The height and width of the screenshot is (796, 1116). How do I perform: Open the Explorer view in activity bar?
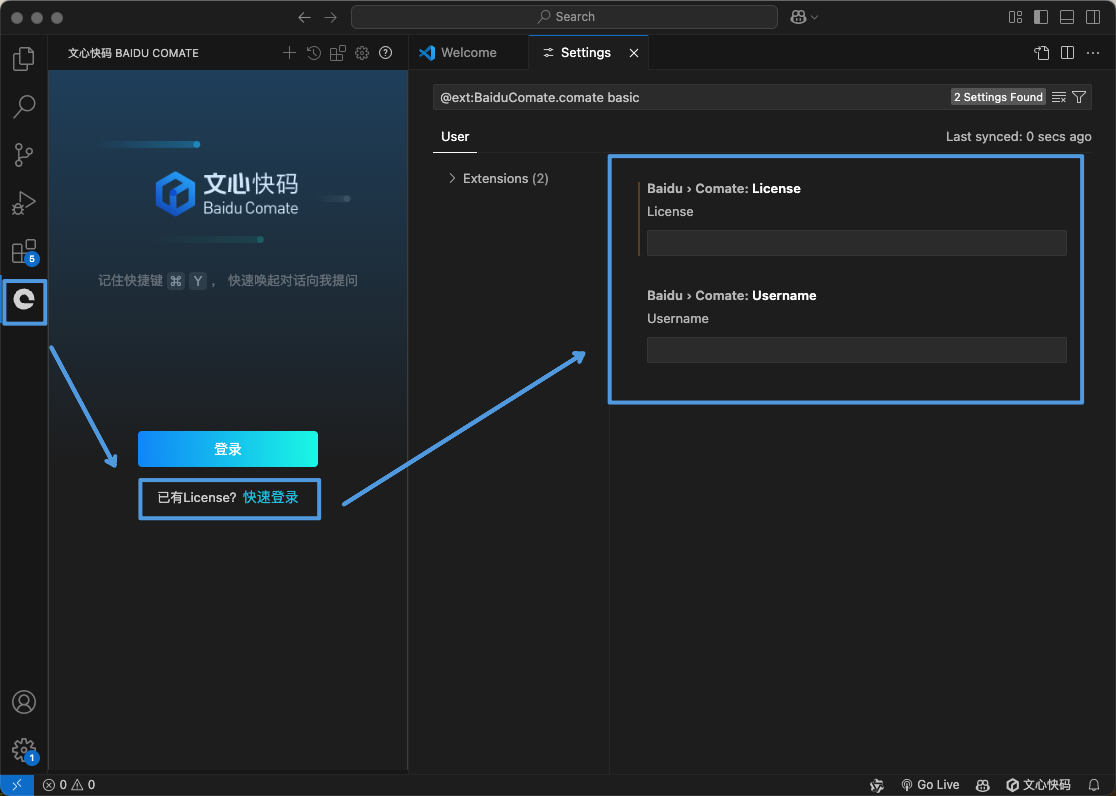pyautogui.click(x=23, y=58)
